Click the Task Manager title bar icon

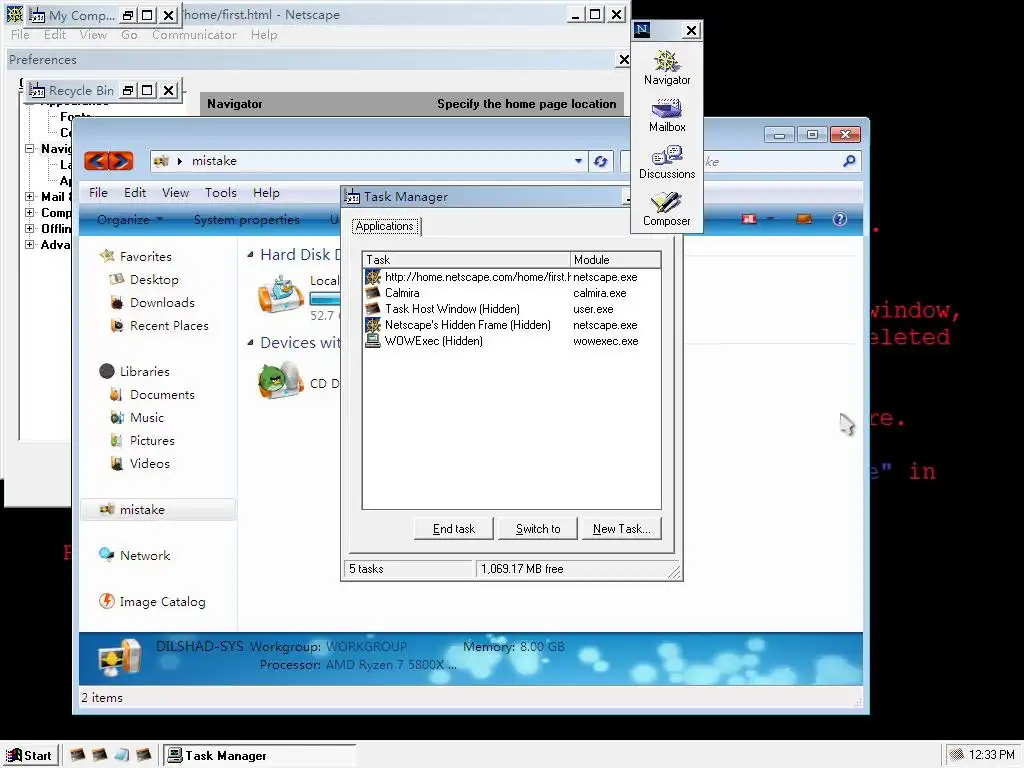tap(352, 196)
